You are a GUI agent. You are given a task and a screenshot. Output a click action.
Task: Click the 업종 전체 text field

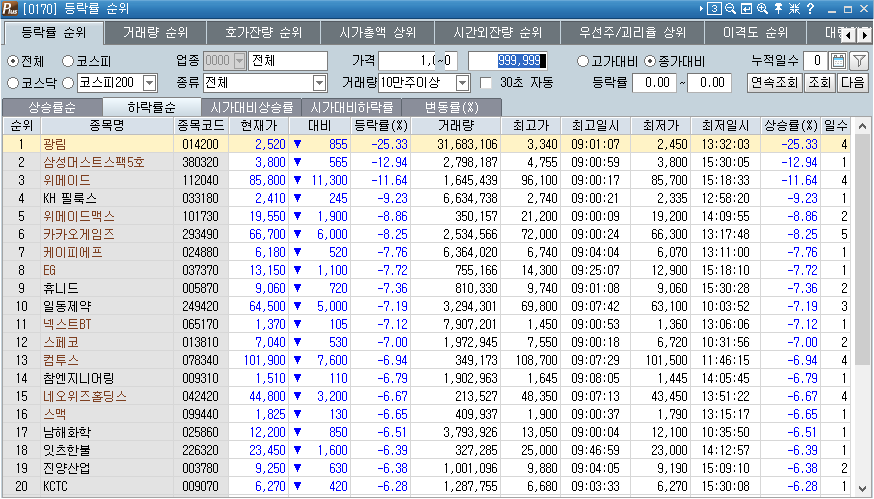coord(288,61)
